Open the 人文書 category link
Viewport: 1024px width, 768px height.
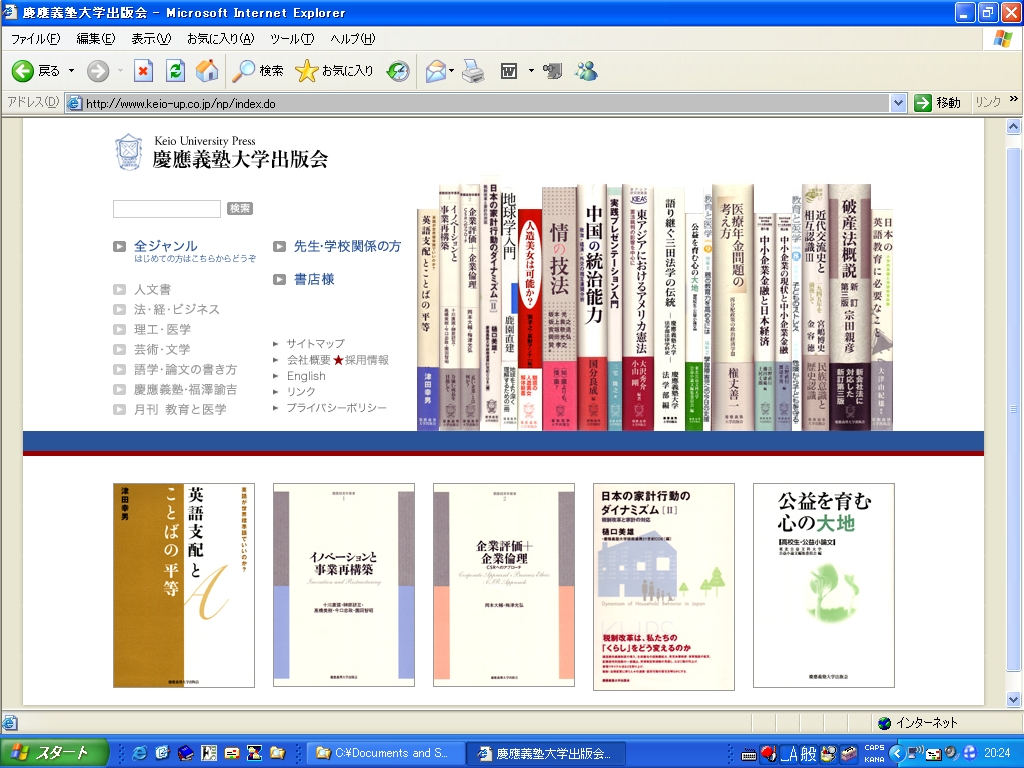point(152,289)
